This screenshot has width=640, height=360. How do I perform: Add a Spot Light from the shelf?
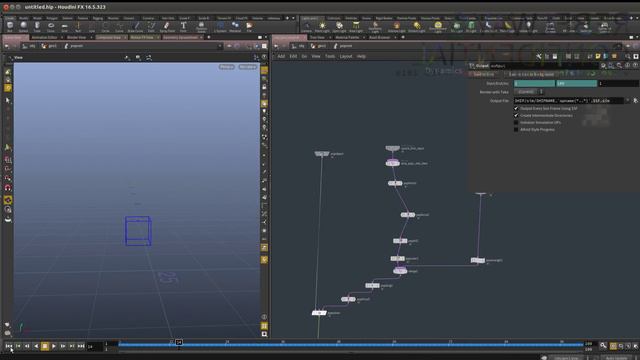click(339, 27)
